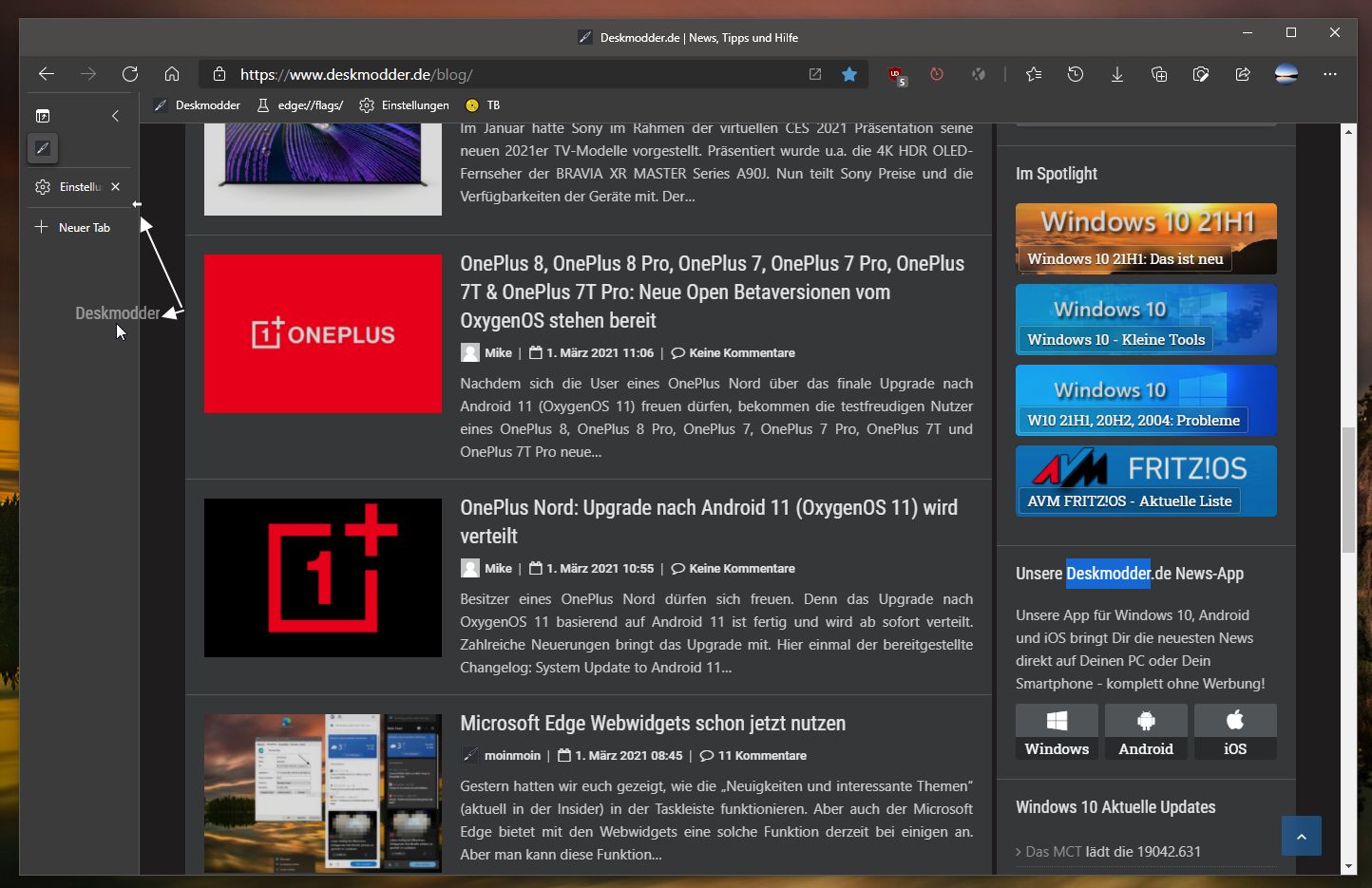Open W10 21H1, 20H2, 2004 Probleme banner
This screenshot has width=1372, height=888.
click(1146, 400)
